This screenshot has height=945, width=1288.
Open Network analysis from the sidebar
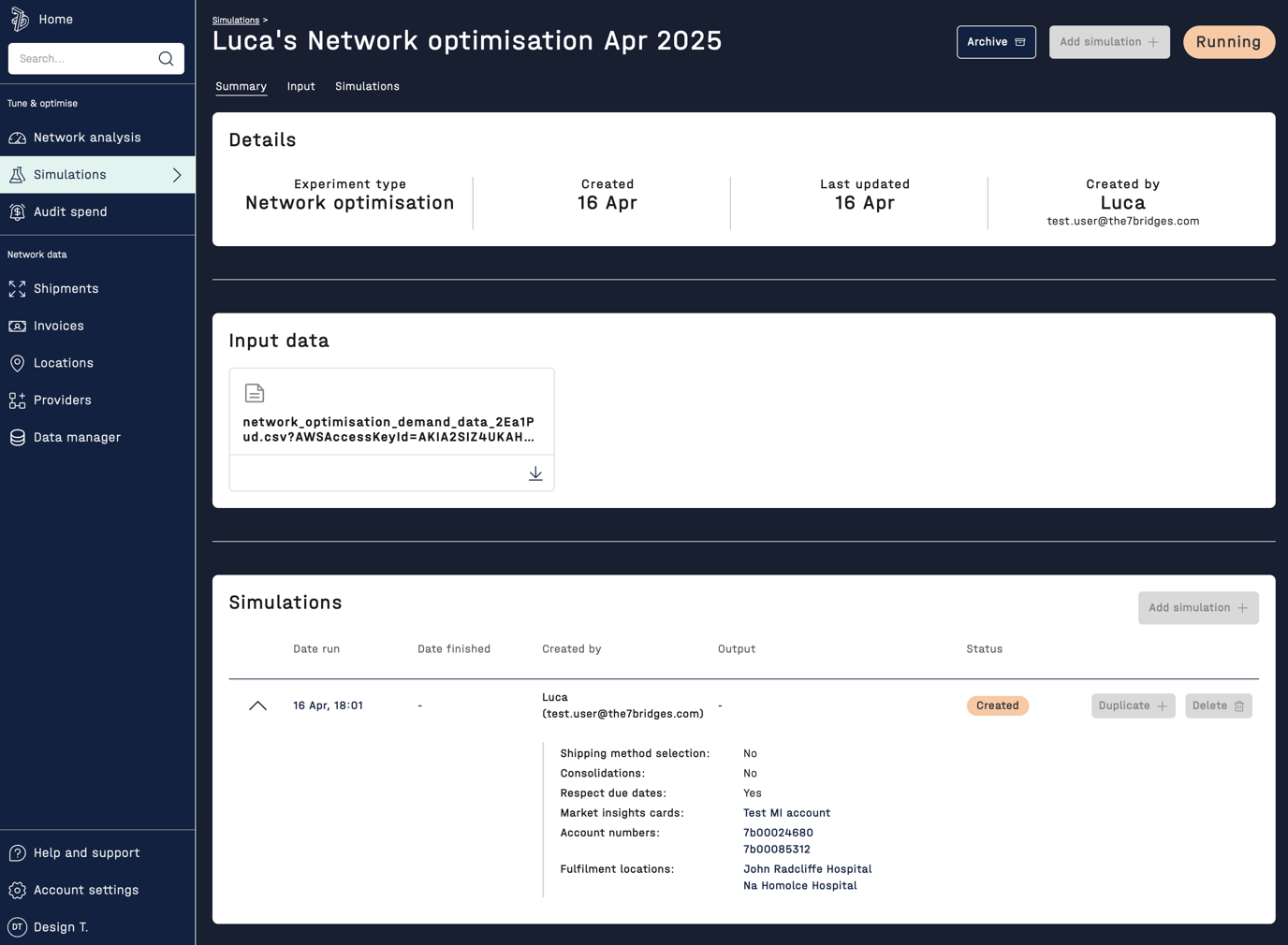pyautogui.click(x=85, y=138)
